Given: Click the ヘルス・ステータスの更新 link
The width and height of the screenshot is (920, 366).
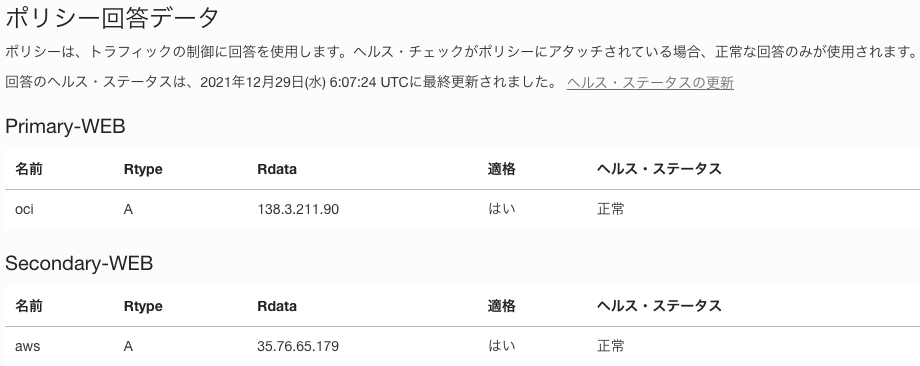Looking at the screenshot, I should coord(650,83).
